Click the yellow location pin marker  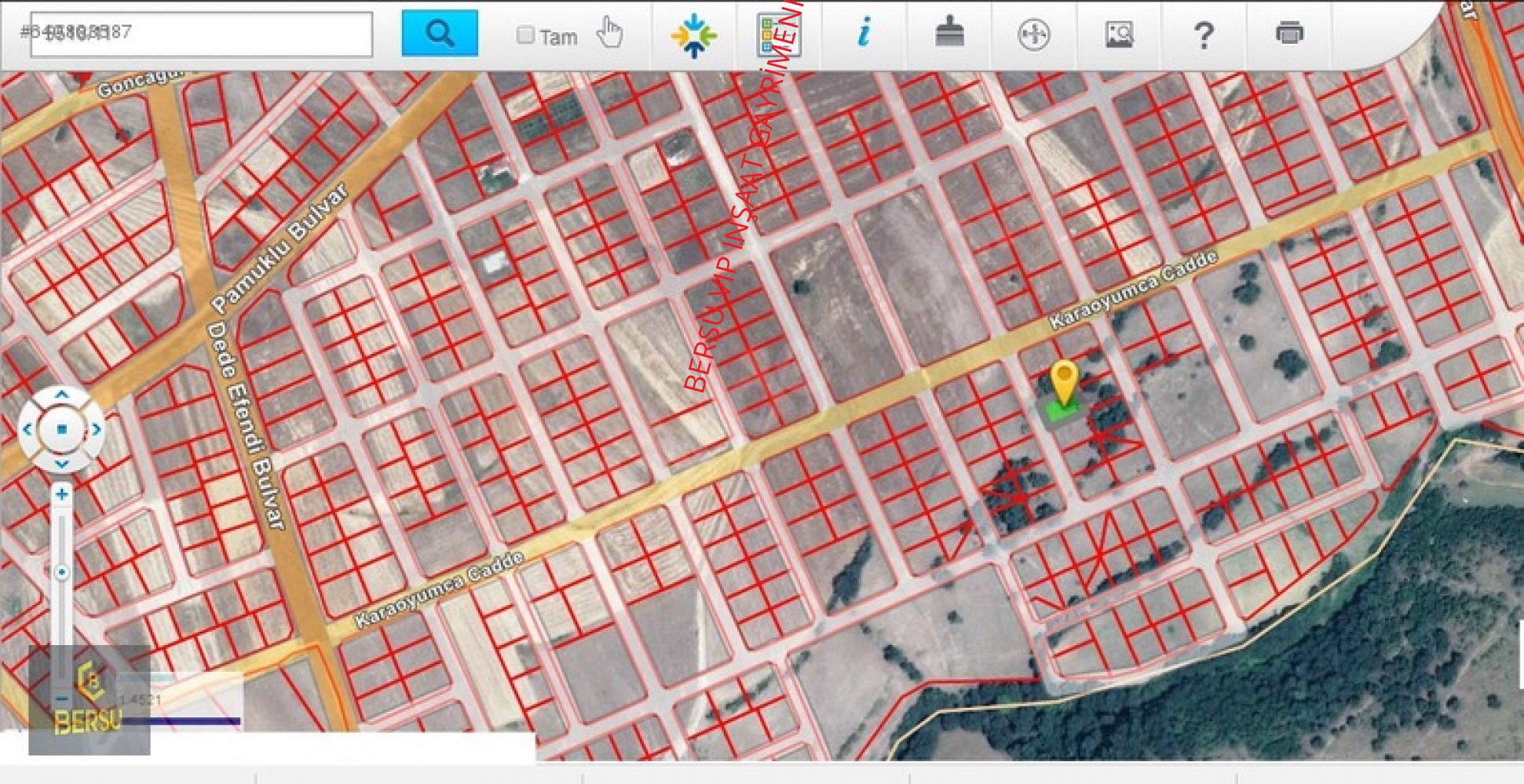point(1064,383)
